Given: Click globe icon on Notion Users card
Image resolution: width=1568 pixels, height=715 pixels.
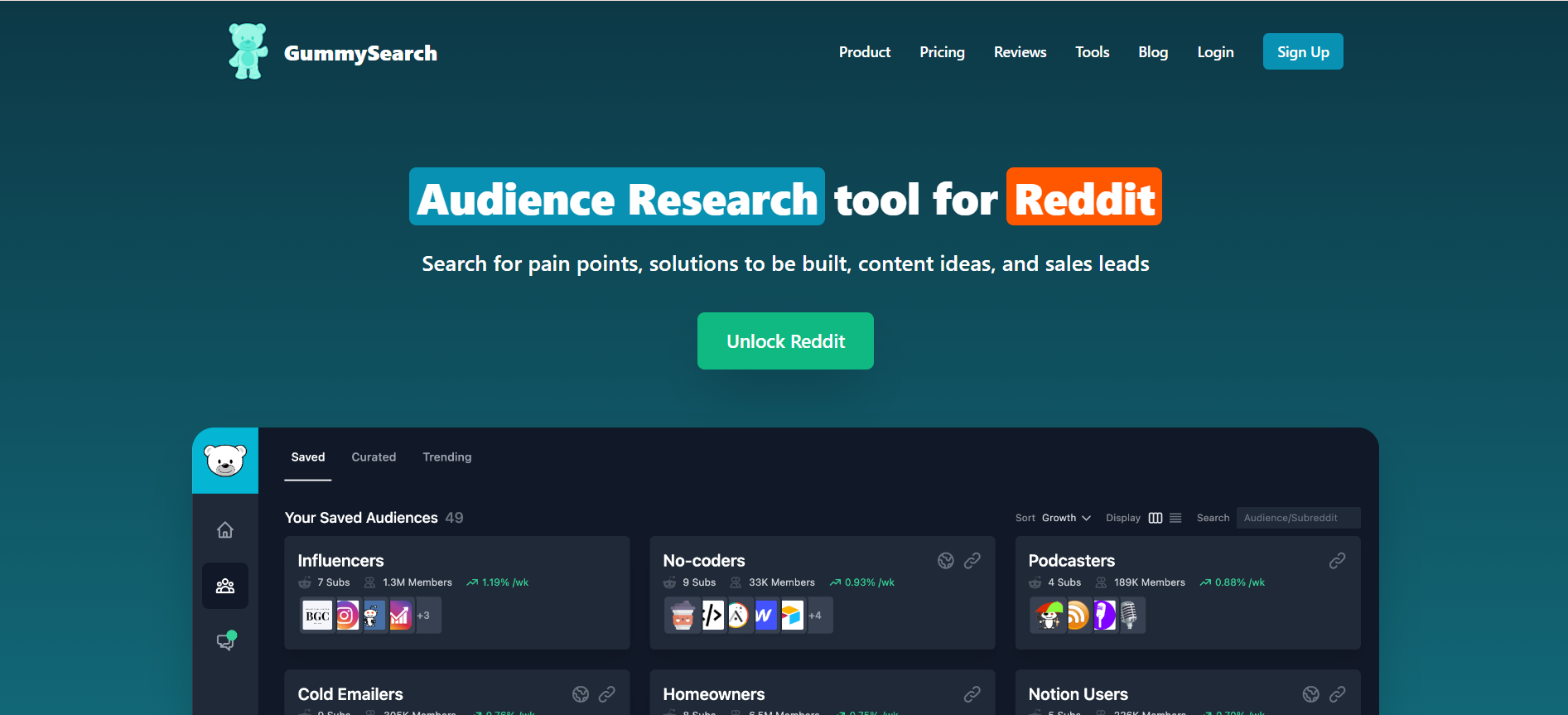Looking at the screenshot, I should (1311, 694).
